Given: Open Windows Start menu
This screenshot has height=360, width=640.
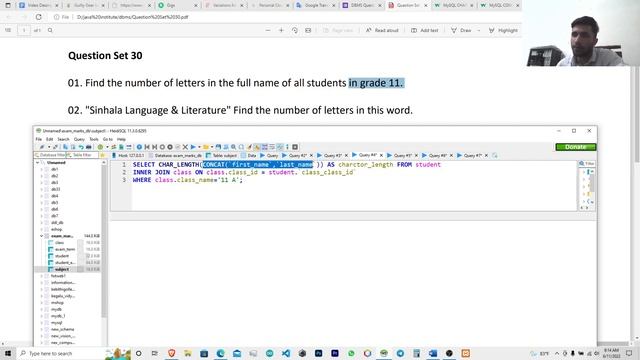Looking at the screenshot, I should coord(8,353).
